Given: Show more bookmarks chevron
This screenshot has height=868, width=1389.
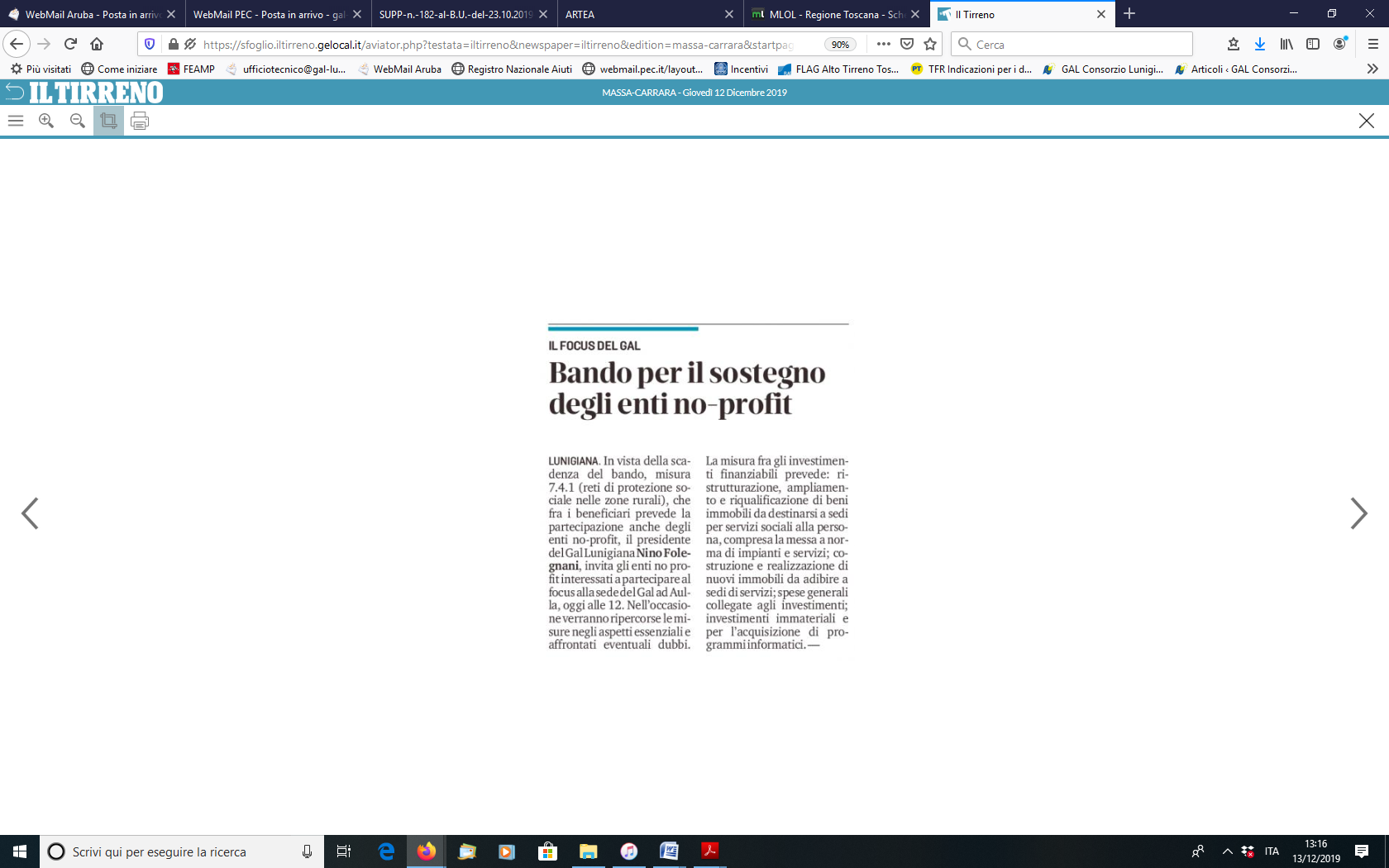Looking at the screenshot, I should [1372, 69].
